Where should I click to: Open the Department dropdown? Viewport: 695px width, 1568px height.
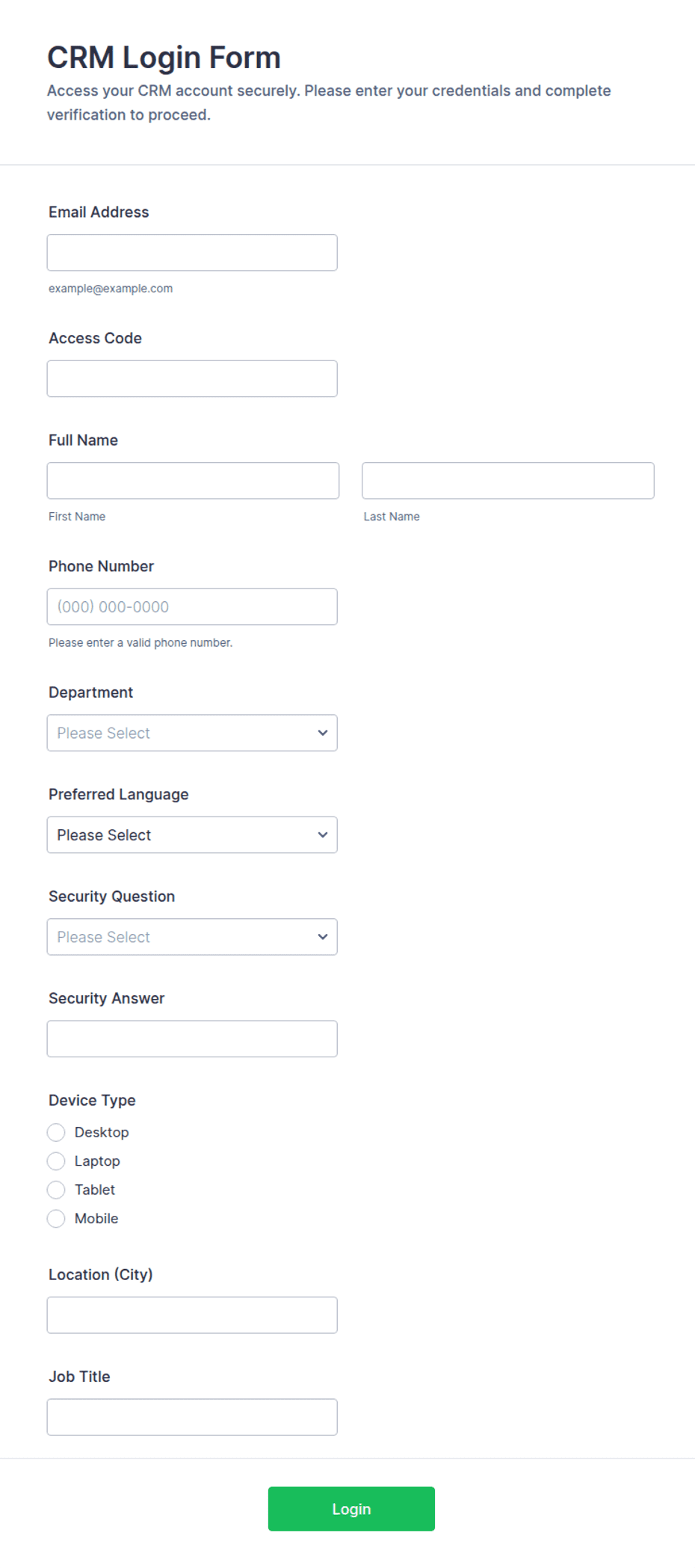(192, 733)
